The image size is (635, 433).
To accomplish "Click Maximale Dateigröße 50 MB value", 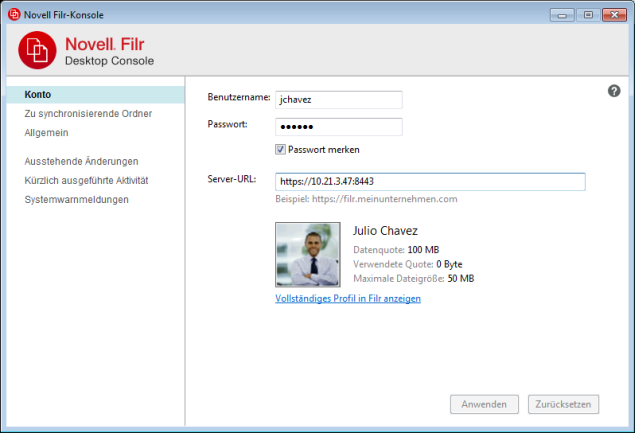I will click(461, 278).
